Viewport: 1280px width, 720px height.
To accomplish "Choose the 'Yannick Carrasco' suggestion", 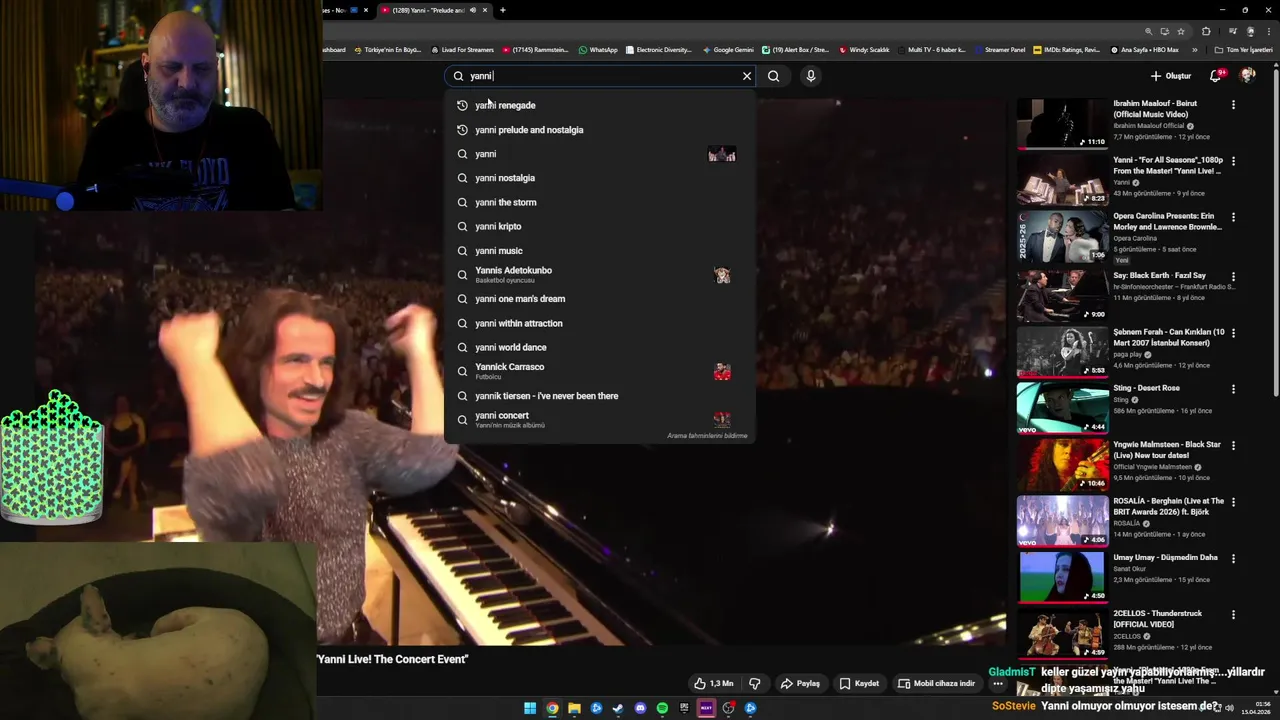I will coord(600,371).
